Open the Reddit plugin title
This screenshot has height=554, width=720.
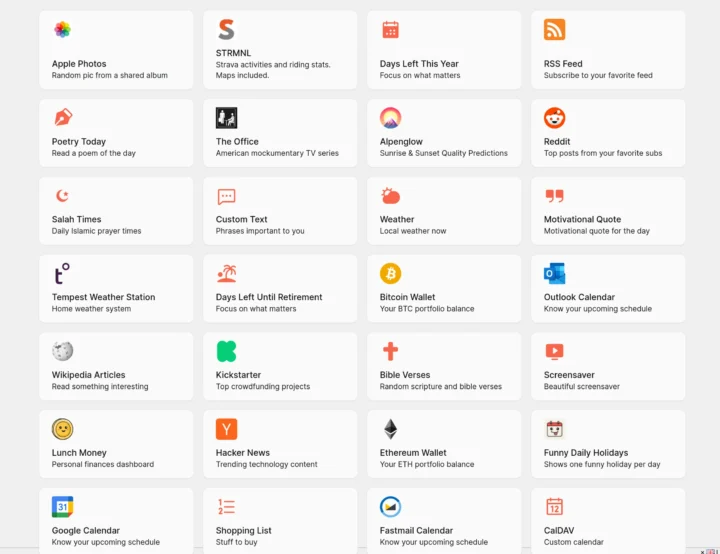557,141
